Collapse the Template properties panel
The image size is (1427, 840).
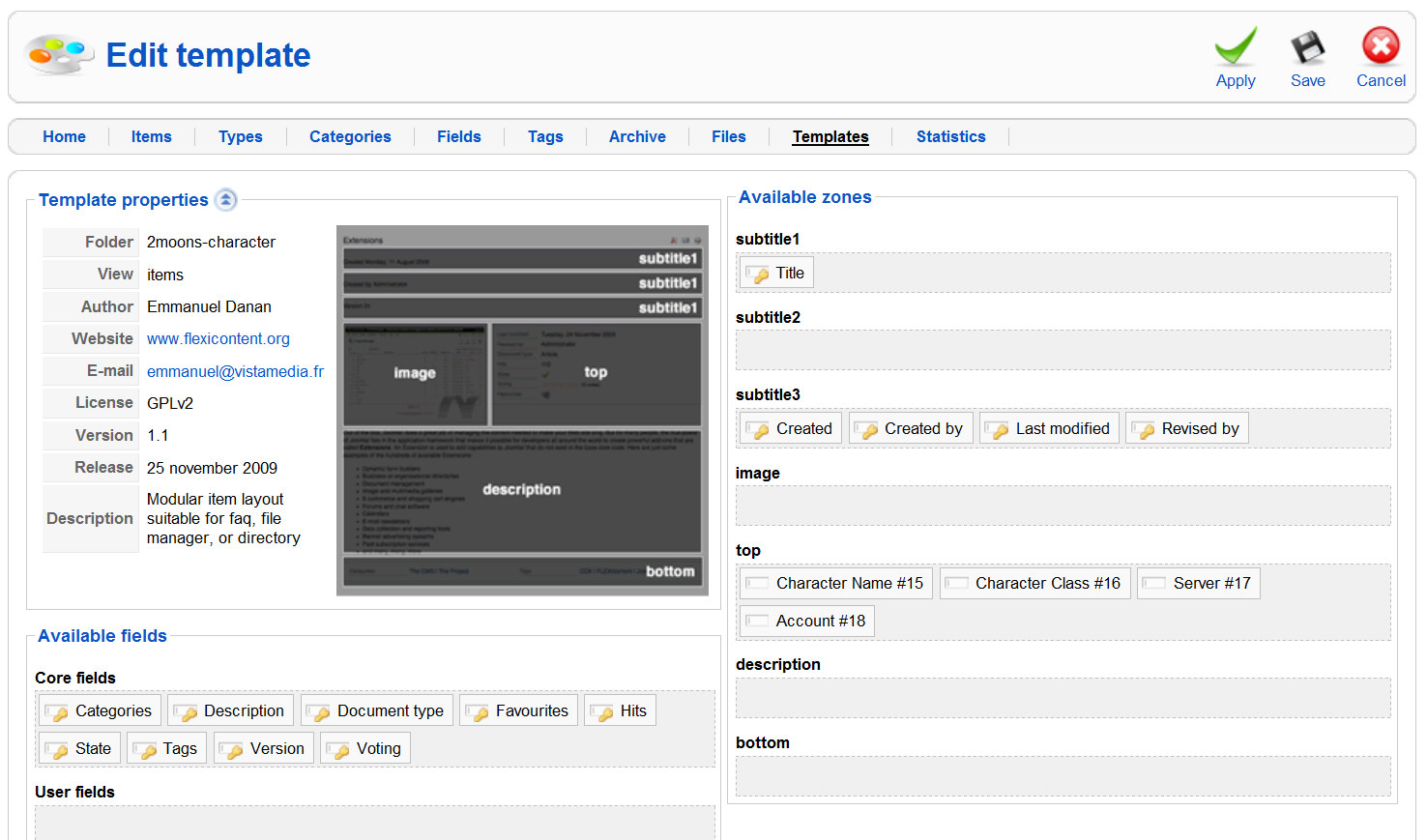[225, 200]
